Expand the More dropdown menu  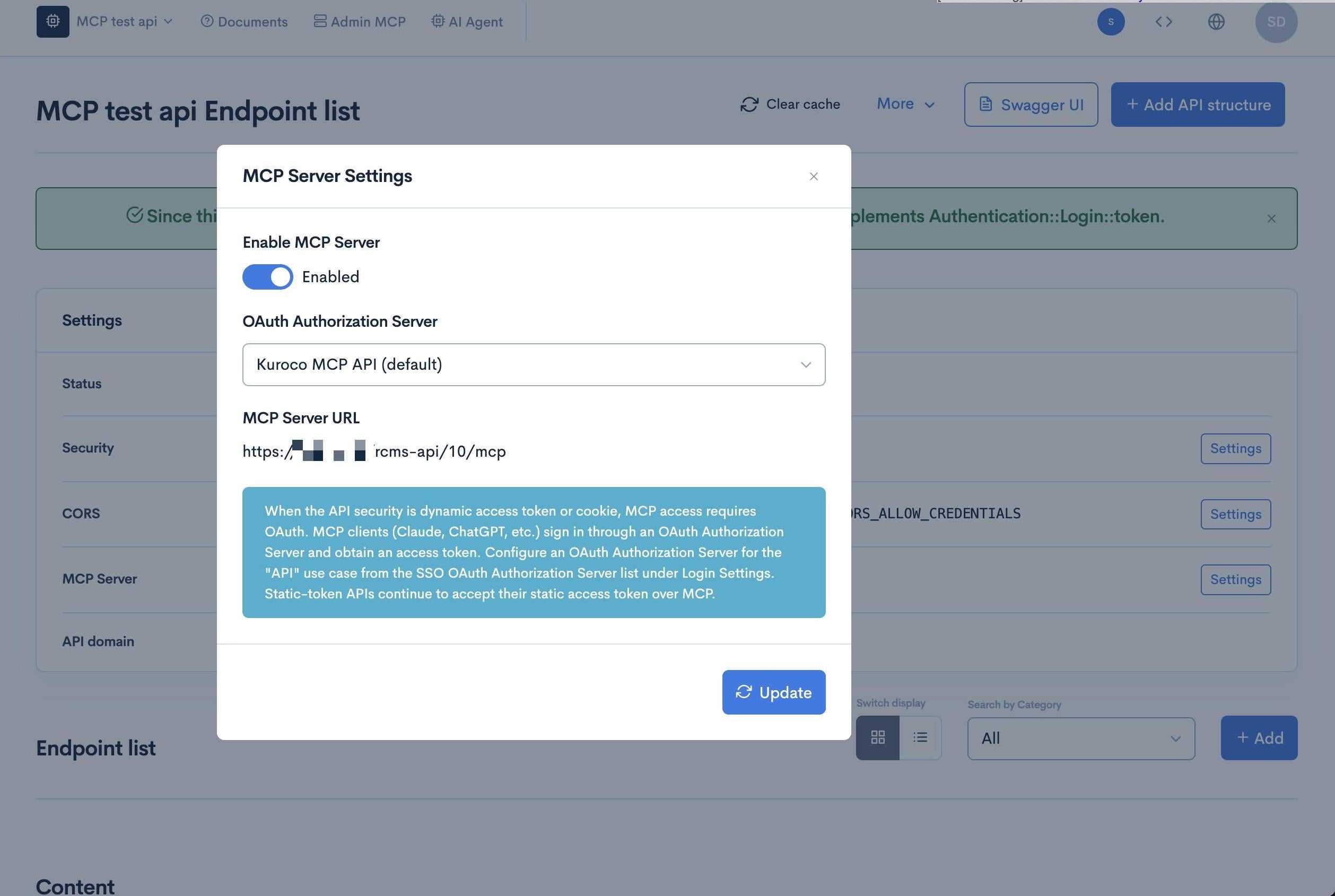[905, 104]
